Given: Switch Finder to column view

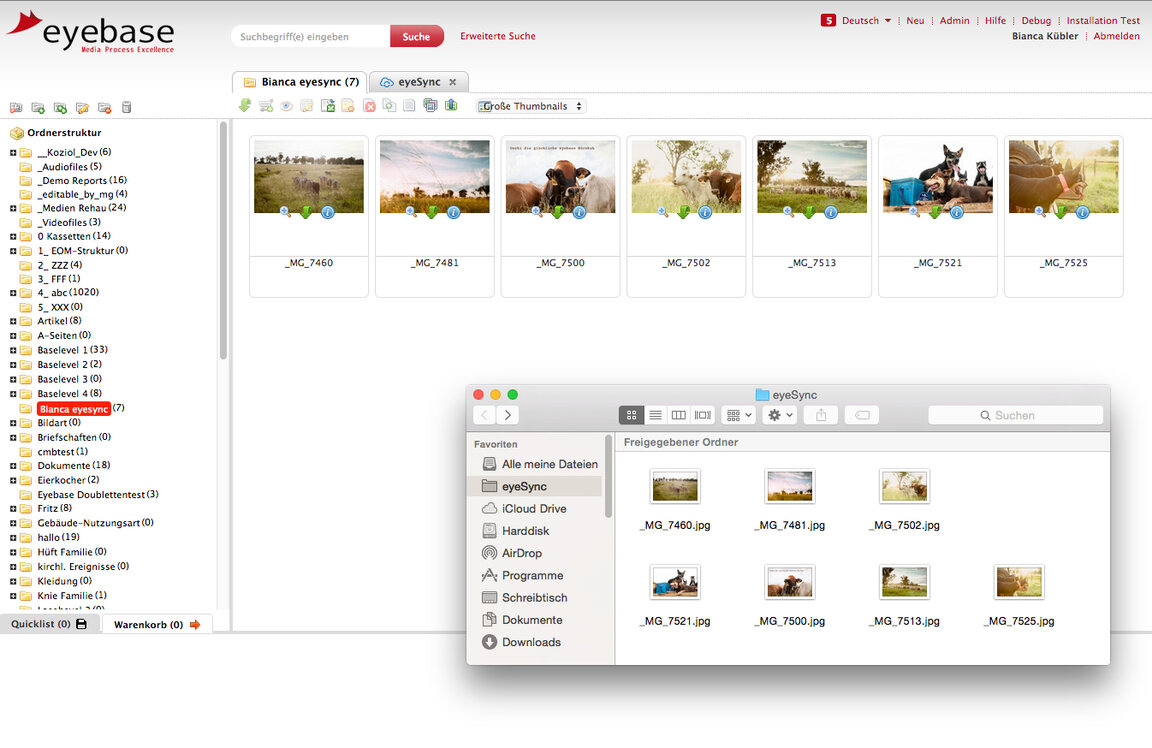Looking at the screenshot, I should (x=679, y=415).
